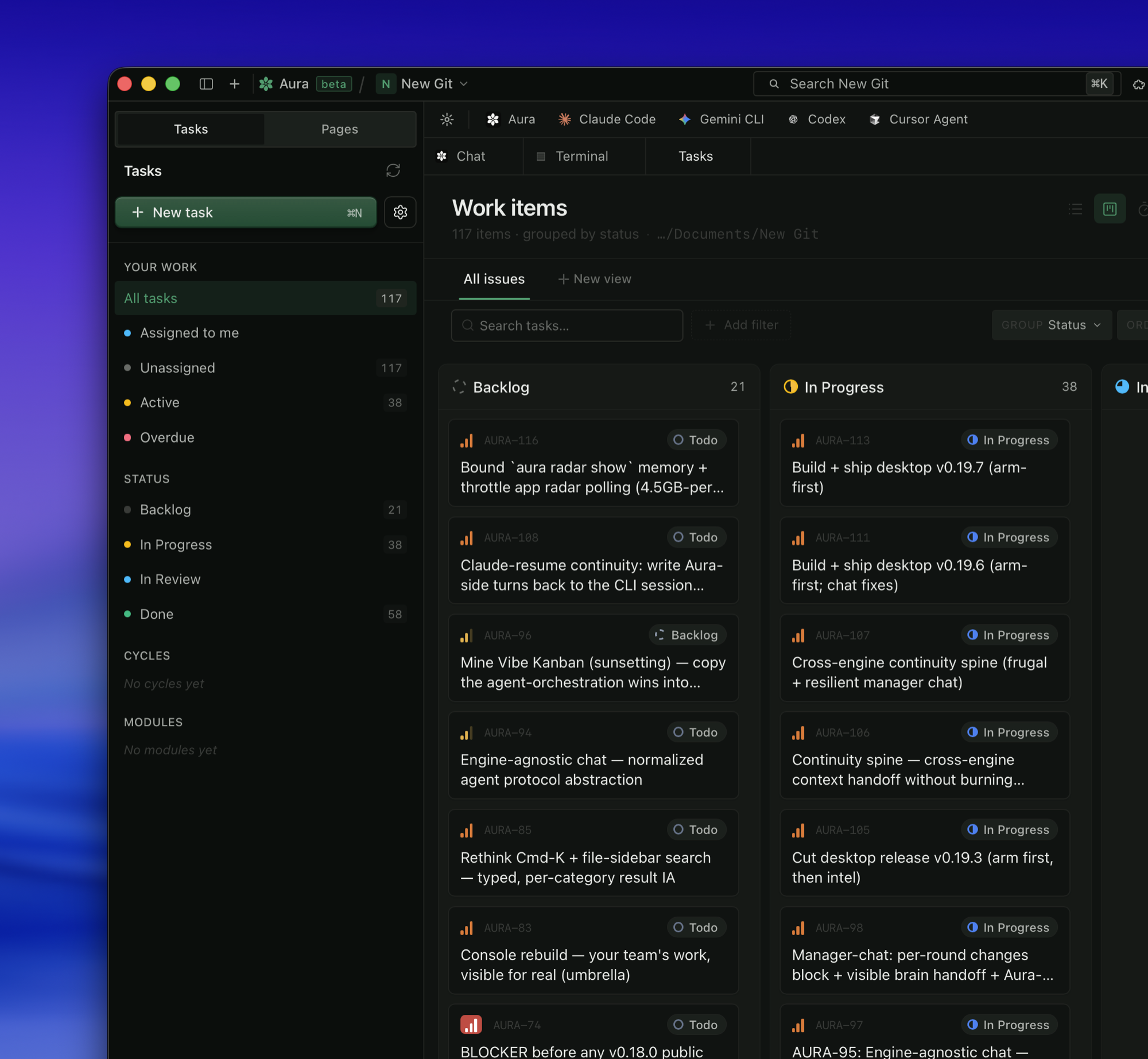This screenshot has height=1059, width=1148.
Task: Select the Gemini CLI engine
Action: (721, 119)
